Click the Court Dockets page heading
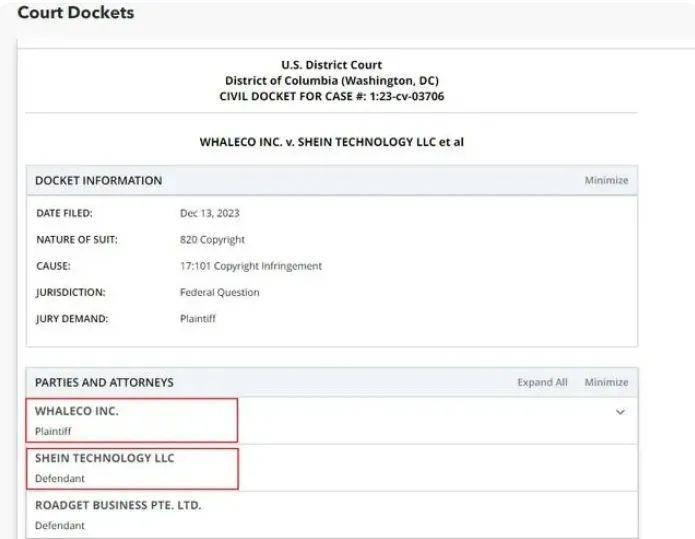Image resolution: width=695 pixels, height=539 pixels. click(x=76, y=12)
